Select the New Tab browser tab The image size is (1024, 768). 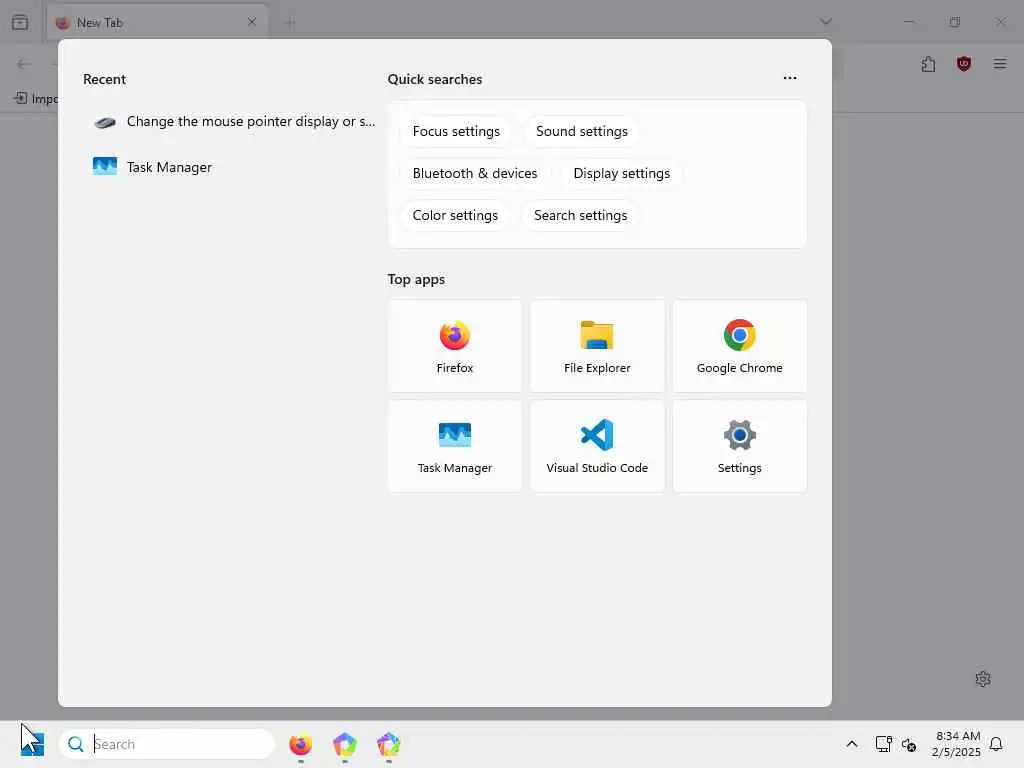[157, 23]
